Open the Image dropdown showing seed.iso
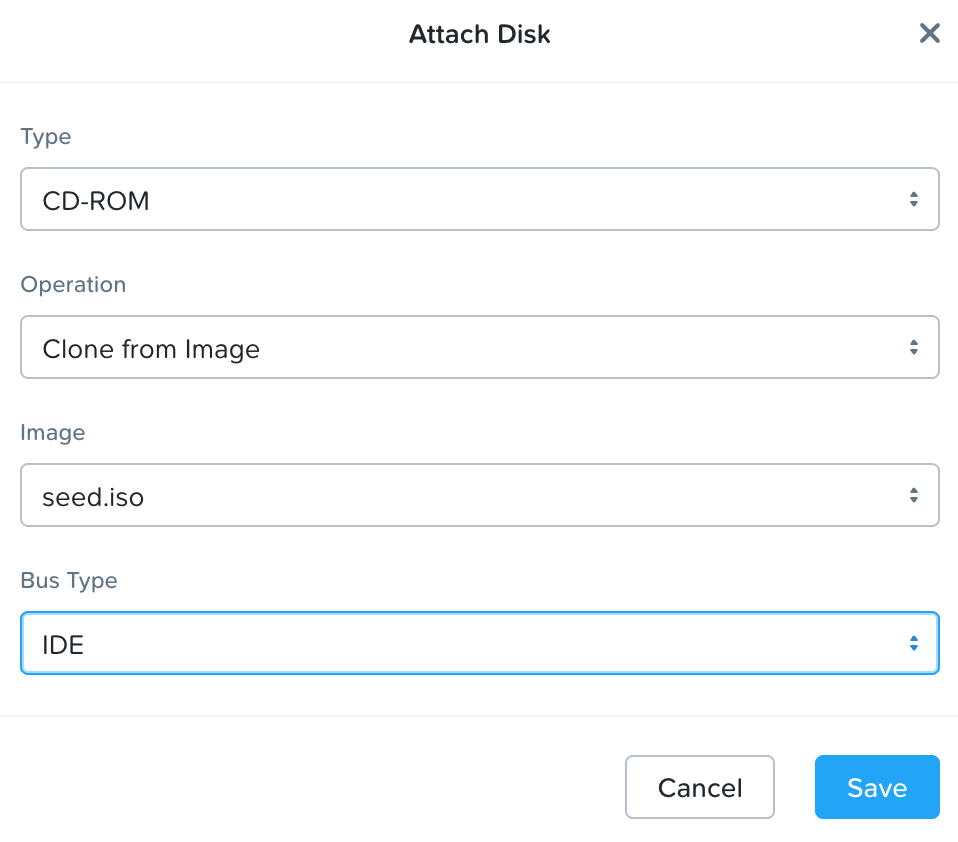 coord(478,495)
